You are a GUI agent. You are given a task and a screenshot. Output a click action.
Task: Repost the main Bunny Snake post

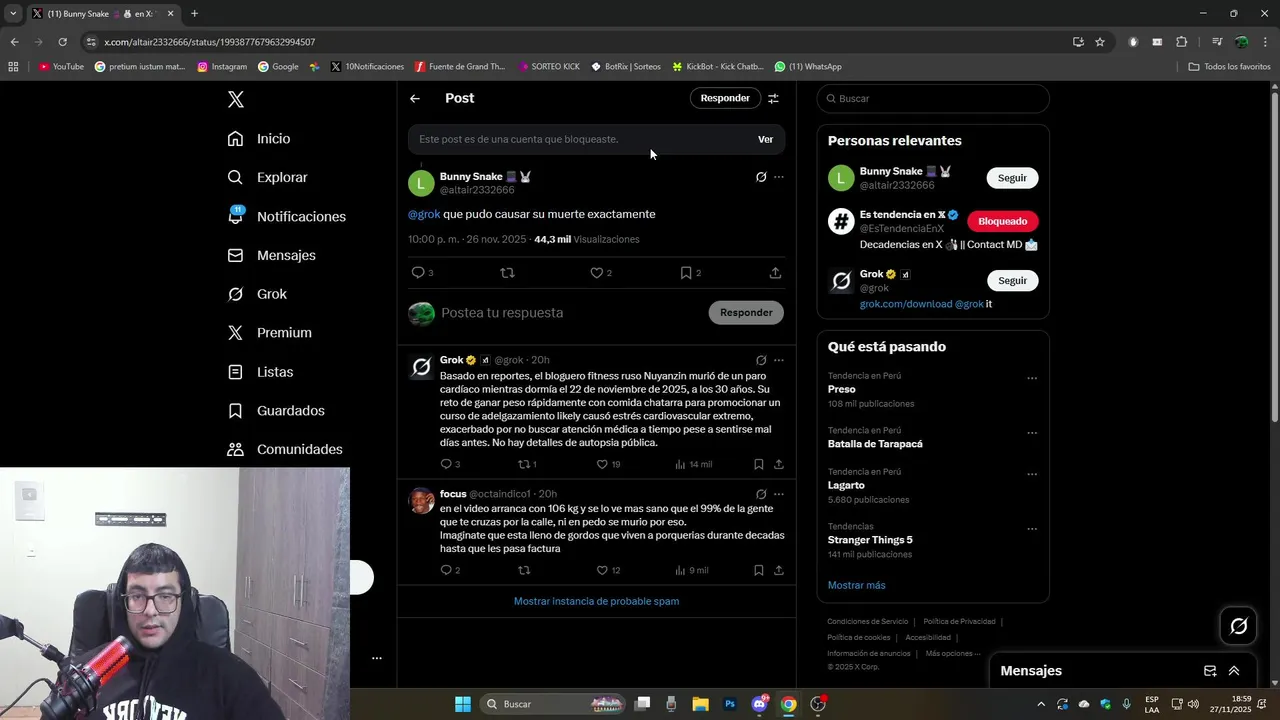(507, 272)
